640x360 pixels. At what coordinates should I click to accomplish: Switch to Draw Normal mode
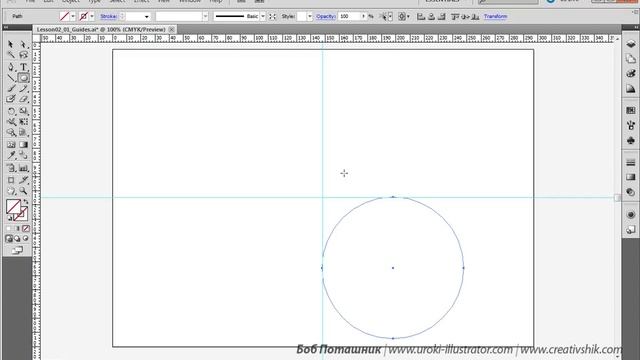9,238
